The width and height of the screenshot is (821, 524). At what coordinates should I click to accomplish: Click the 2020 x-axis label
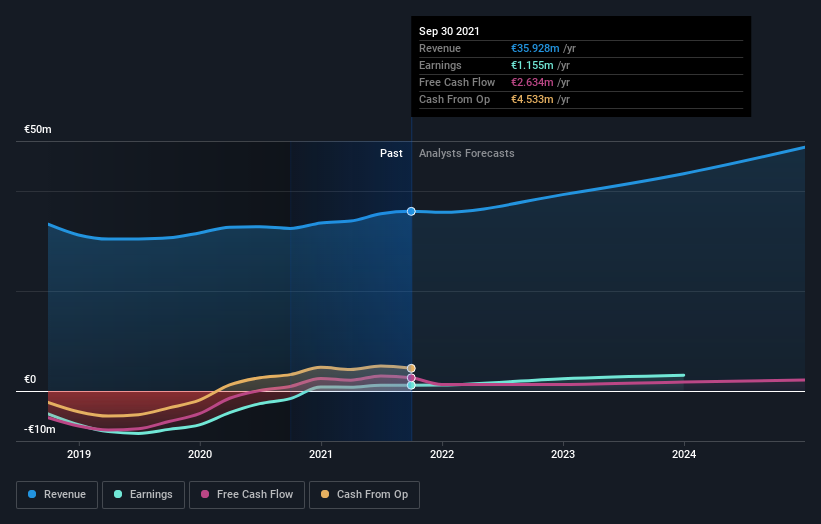200,454
